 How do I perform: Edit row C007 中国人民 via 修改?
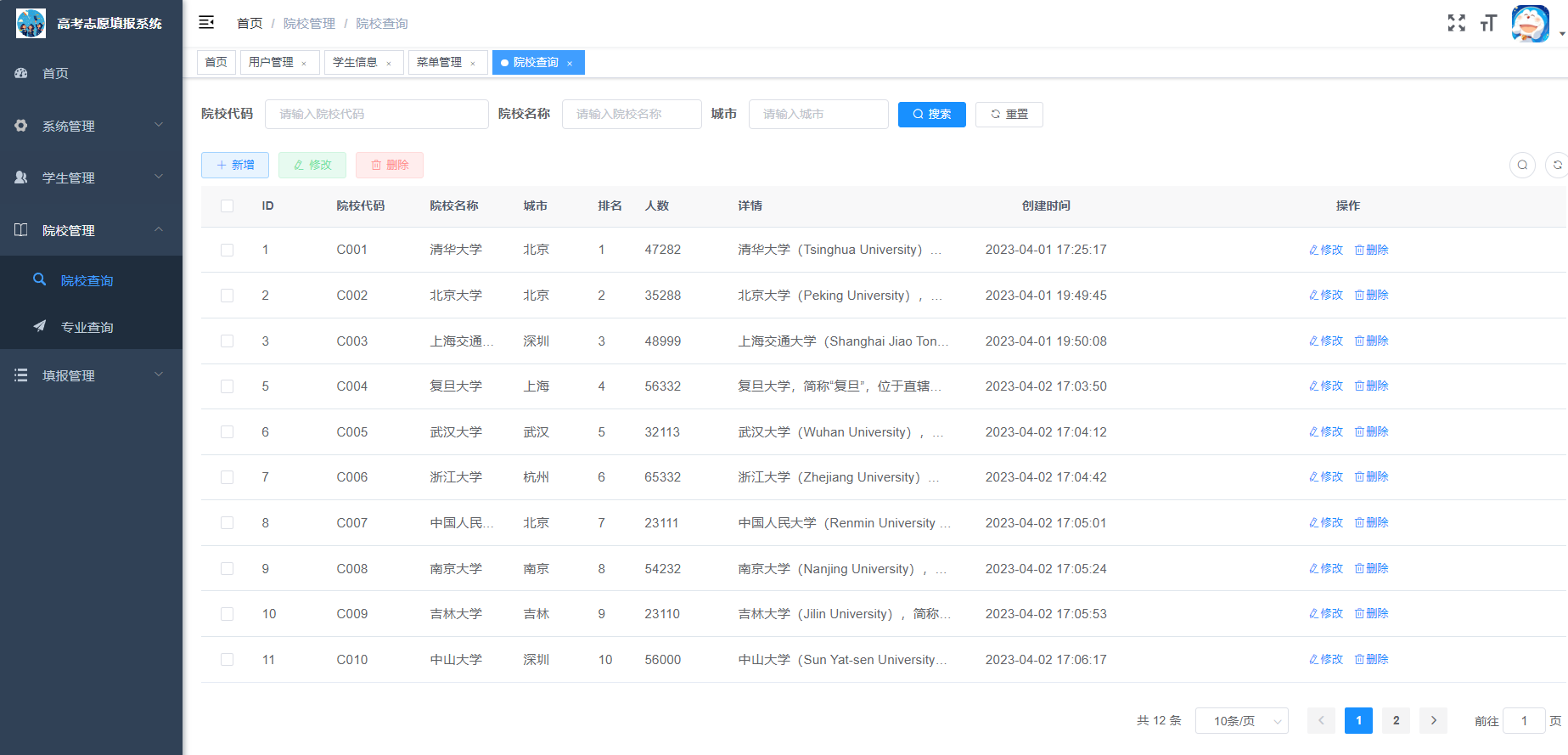tap(1326, 522)
